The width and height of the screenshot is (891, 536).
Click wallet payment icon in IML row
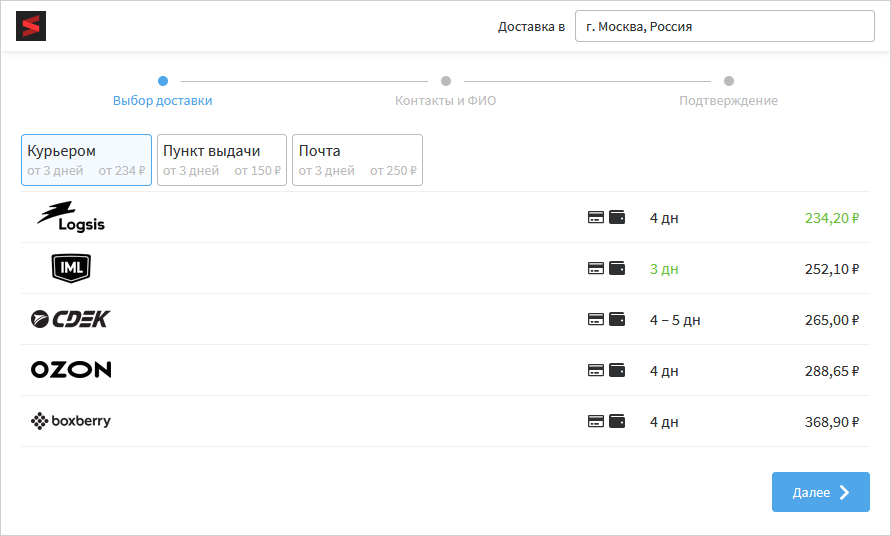617,268
